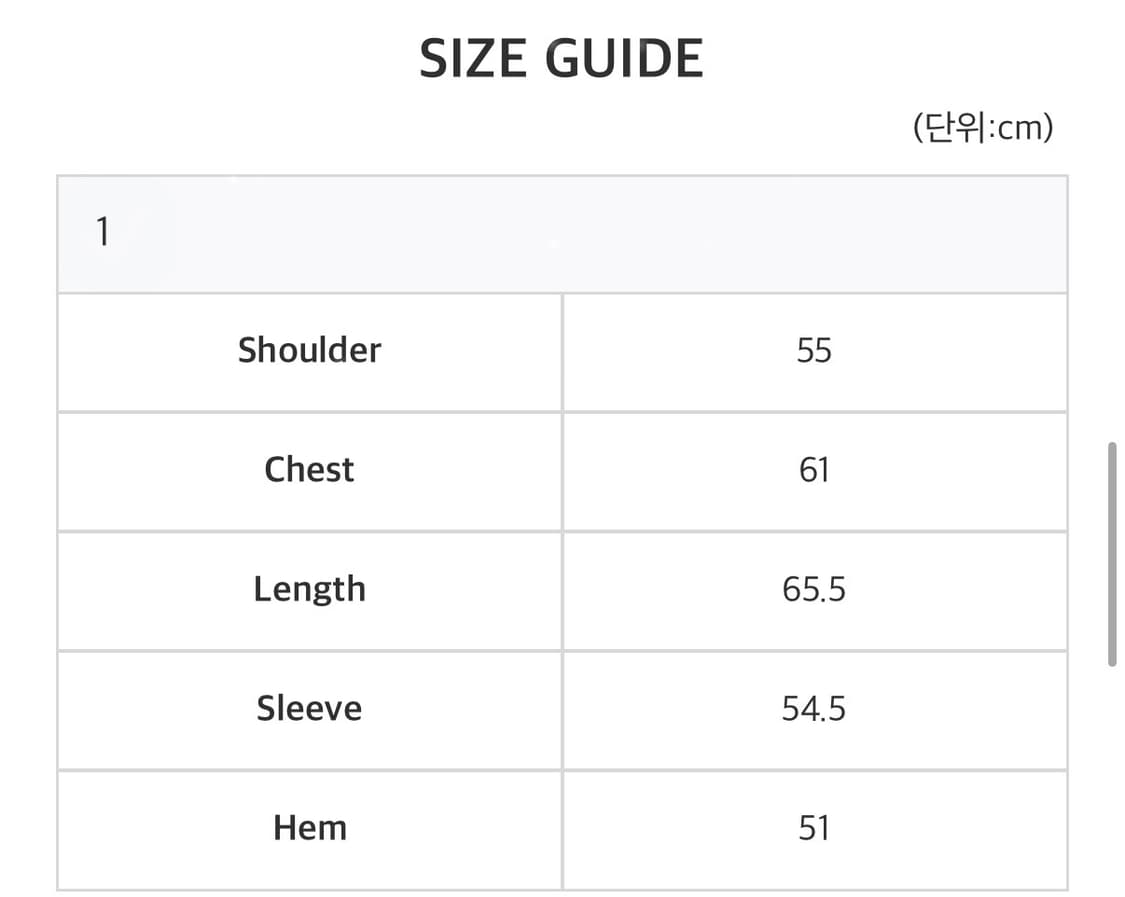
Task: Click the column divider in the Chest row
Action: point(562,470)
